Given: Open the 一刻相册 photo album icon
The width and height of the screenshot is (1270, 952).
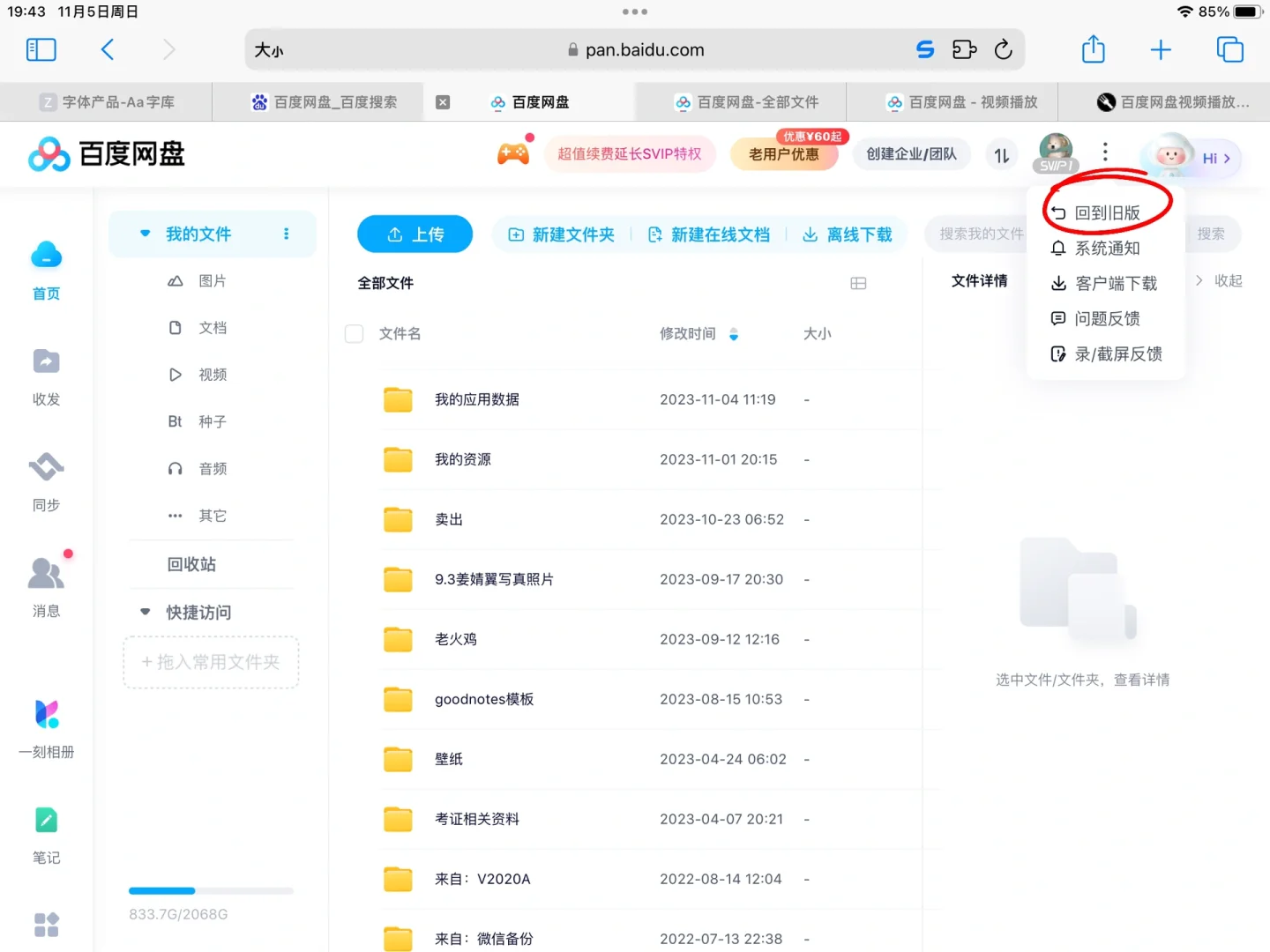Looking at the screenshot, I should [x=46, y=723].
